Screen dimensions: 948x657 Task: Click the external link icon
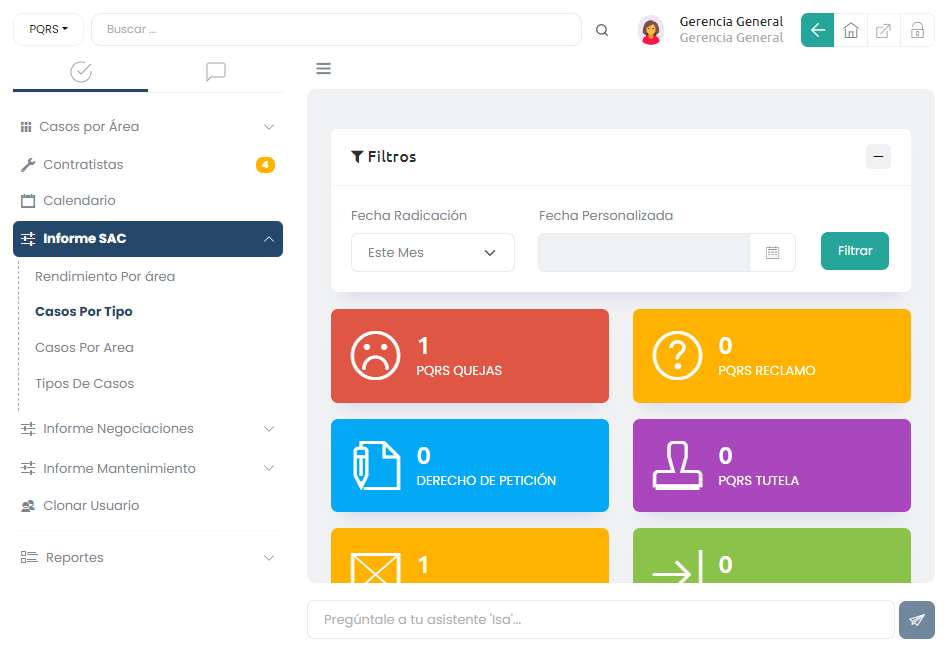(x=884, y=30)
